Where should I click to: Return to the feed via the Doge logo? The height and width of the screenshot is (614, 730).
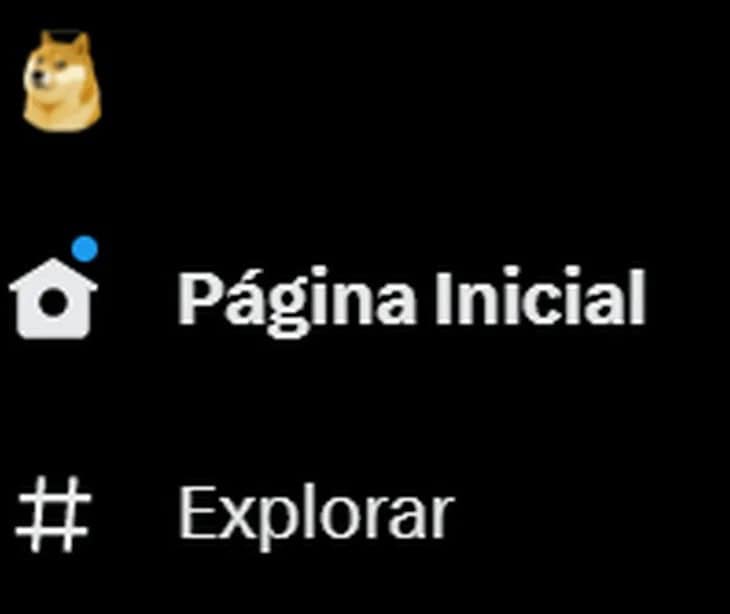click(x=62, y=81)
